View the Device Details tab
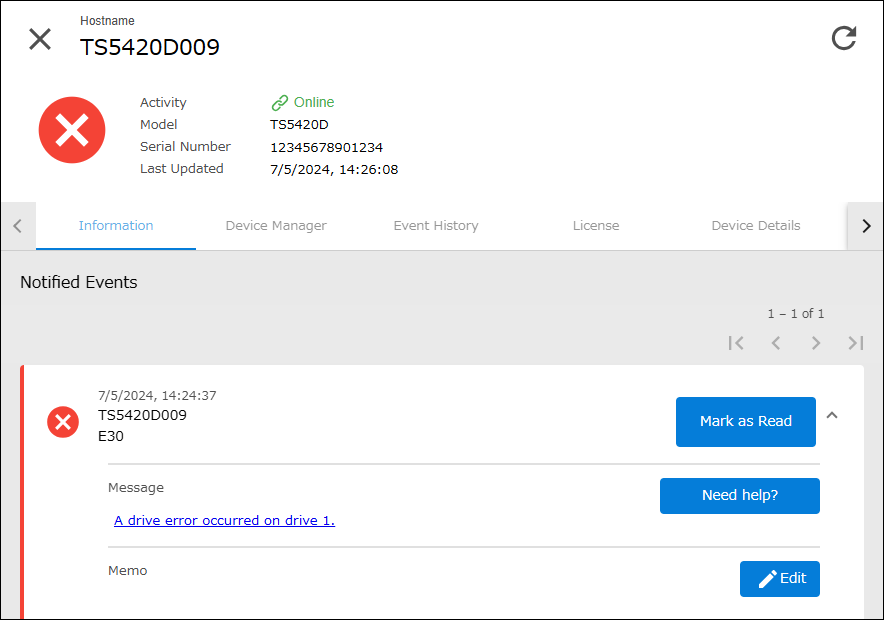Screen dimensions: 884x620 756,226
